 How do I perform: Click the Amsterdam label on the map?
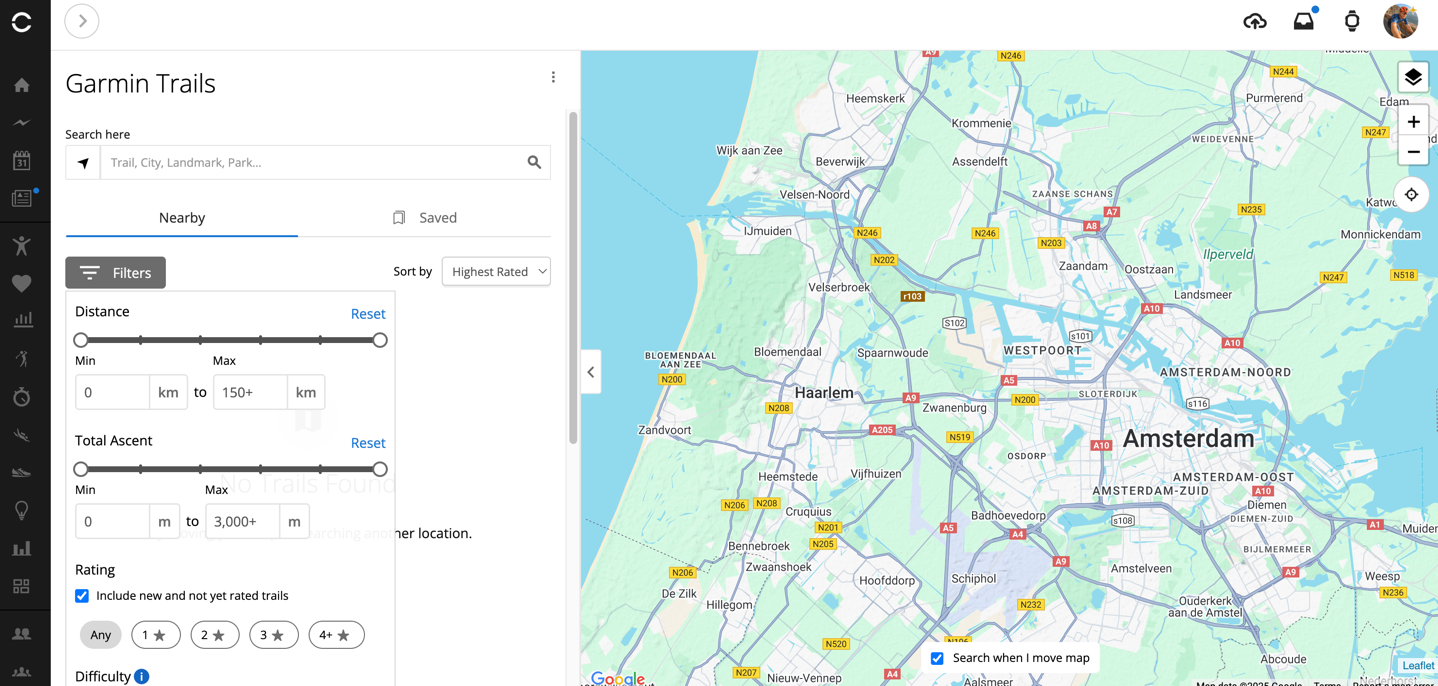click(1188, 438)
